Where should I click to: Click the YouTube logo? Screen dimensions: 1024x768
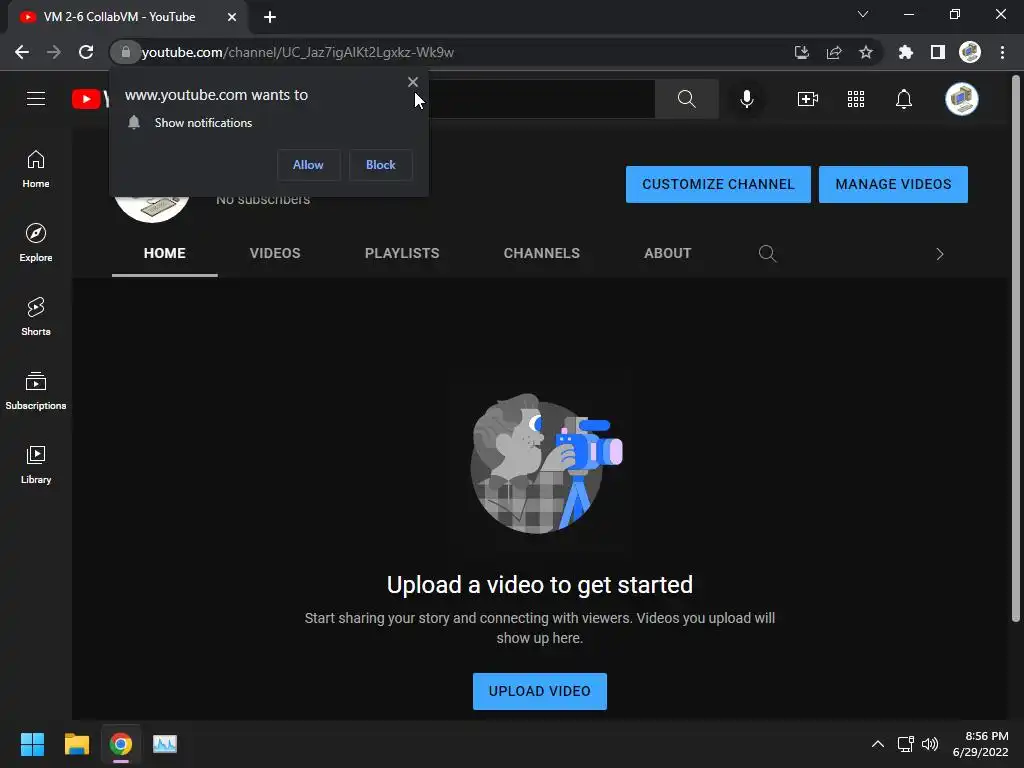90,99
